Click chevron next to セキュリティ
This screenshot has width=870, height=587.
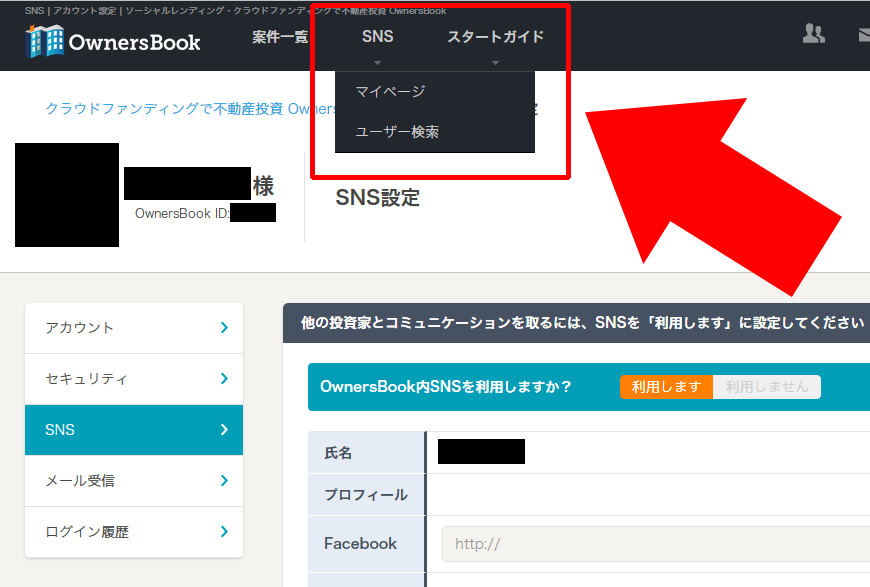tap(224, 378)
